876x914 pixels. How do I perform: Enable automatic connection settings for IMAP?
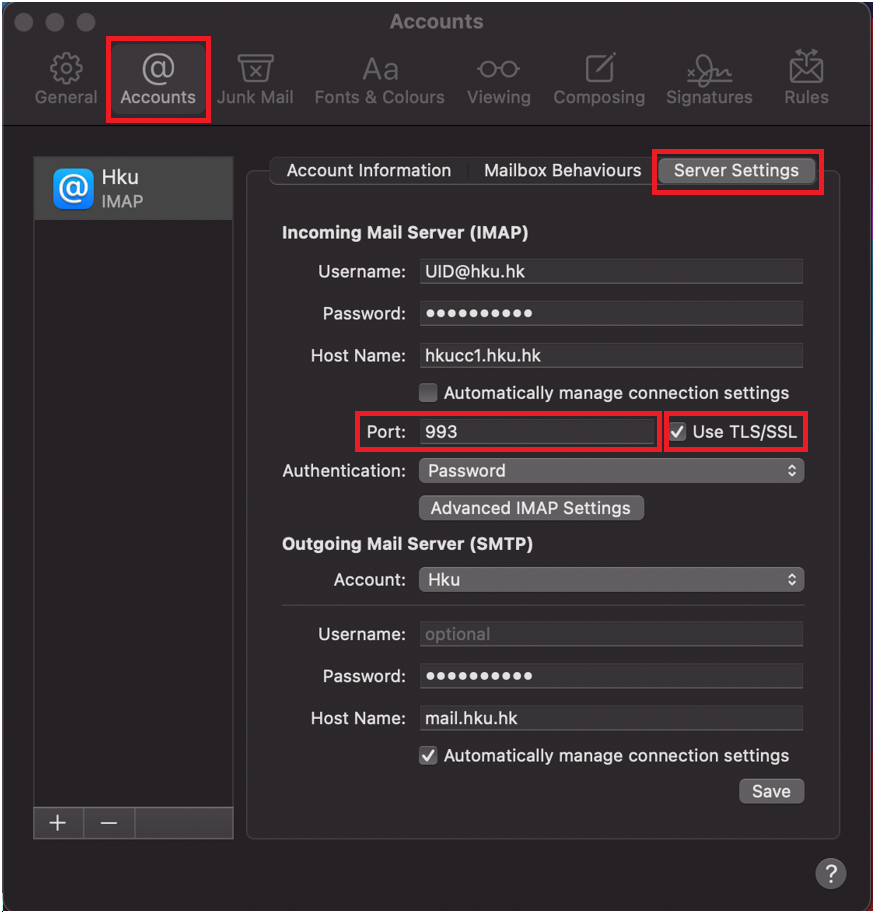tap(428, 393)
